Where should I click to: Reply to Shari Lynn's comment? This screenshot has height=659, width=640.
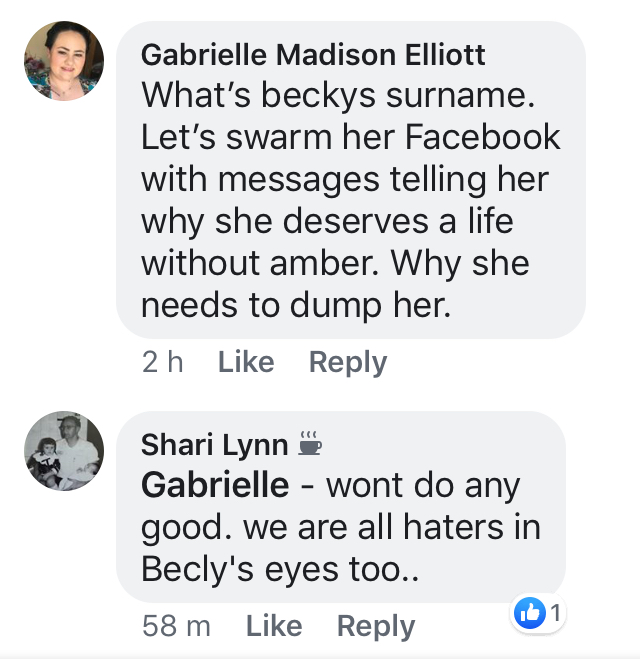pyautogui.click(x=376, y=627)
